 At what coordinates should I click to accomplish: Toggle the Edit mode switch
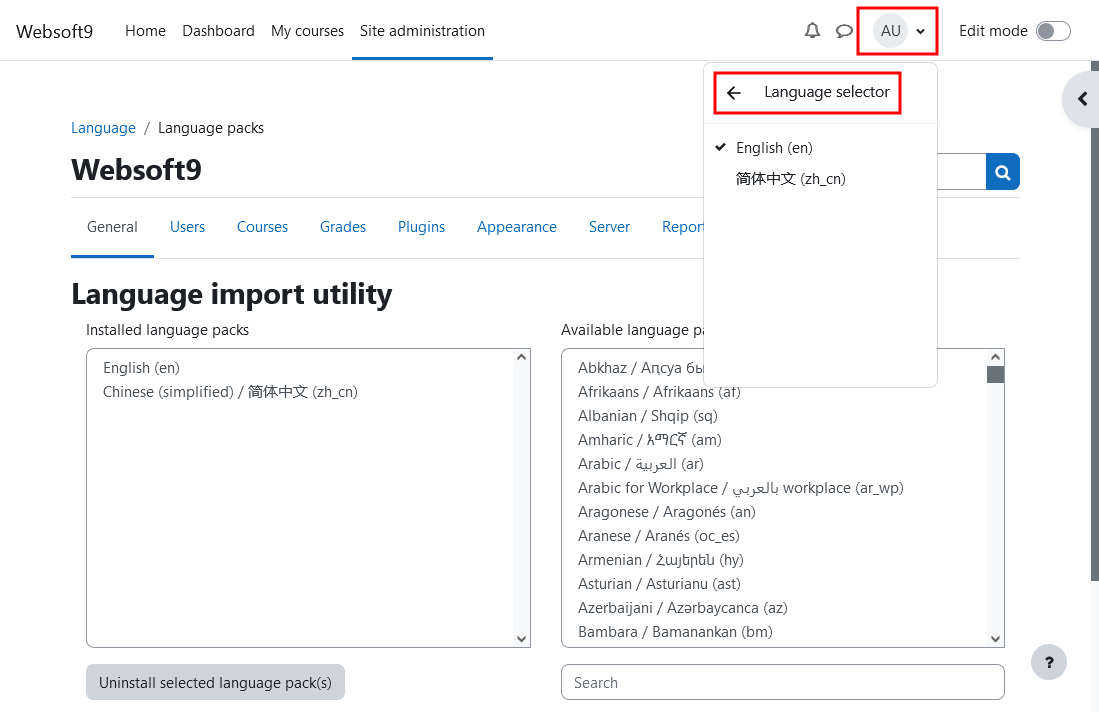1052,31
